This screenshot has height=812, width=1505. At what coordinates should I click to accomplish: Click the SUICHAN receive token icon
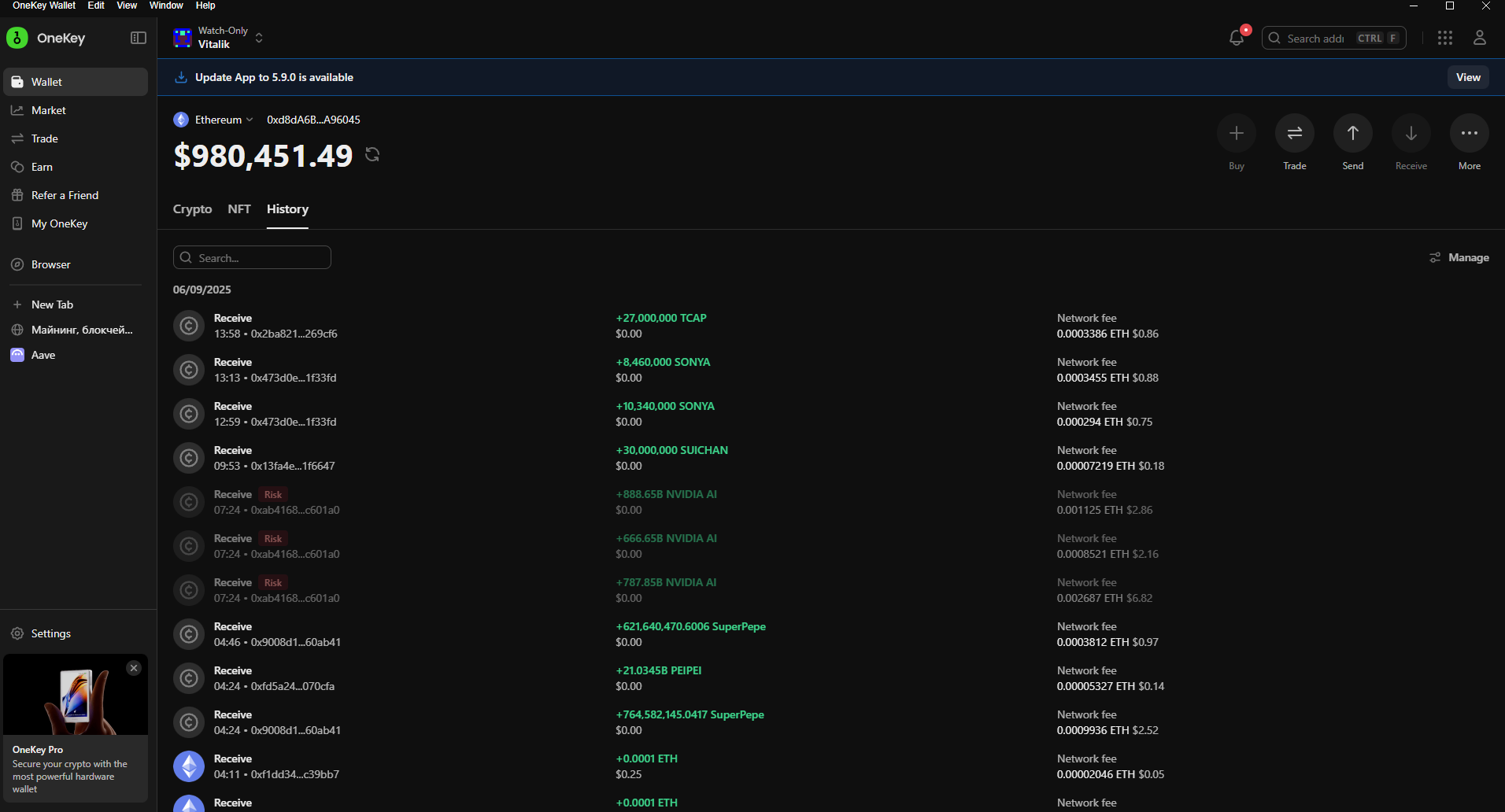tap(189, 458)
